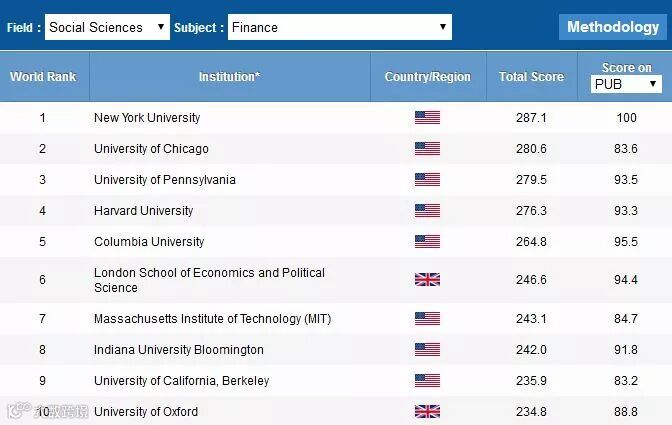Click the UK flag next to University of Oxford
Image resolution: width=672 pixels, height=425 pixels.
427,411
